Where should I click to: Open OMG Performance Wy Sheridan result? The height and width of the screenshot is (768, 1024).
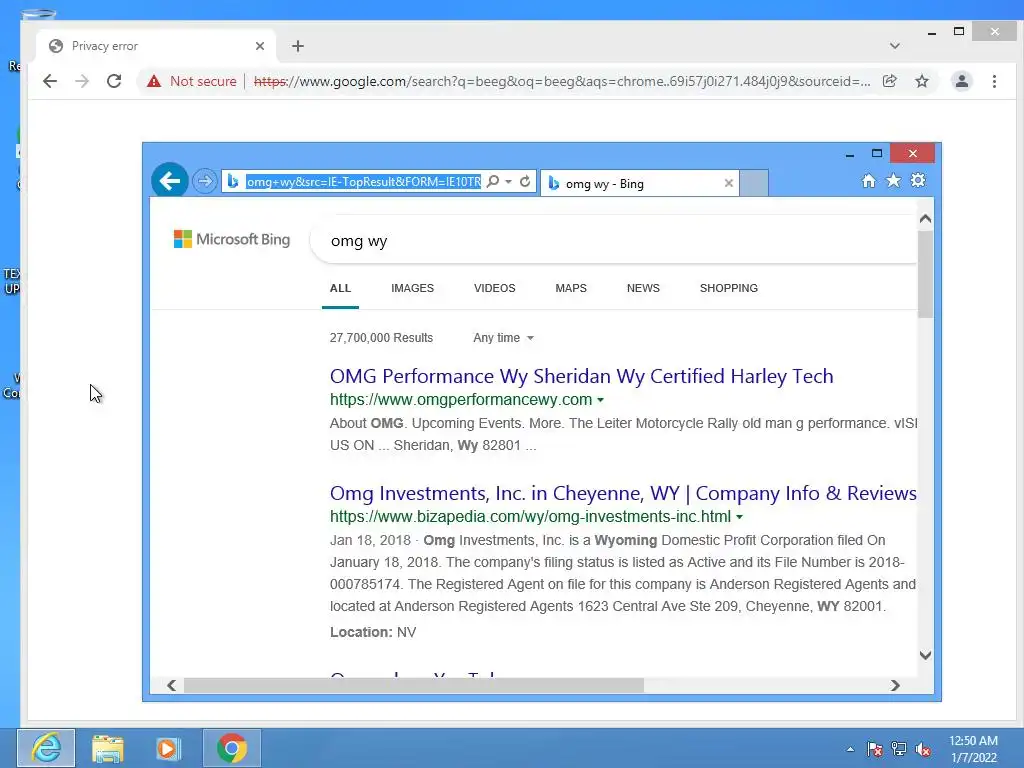tap(581, 376)
